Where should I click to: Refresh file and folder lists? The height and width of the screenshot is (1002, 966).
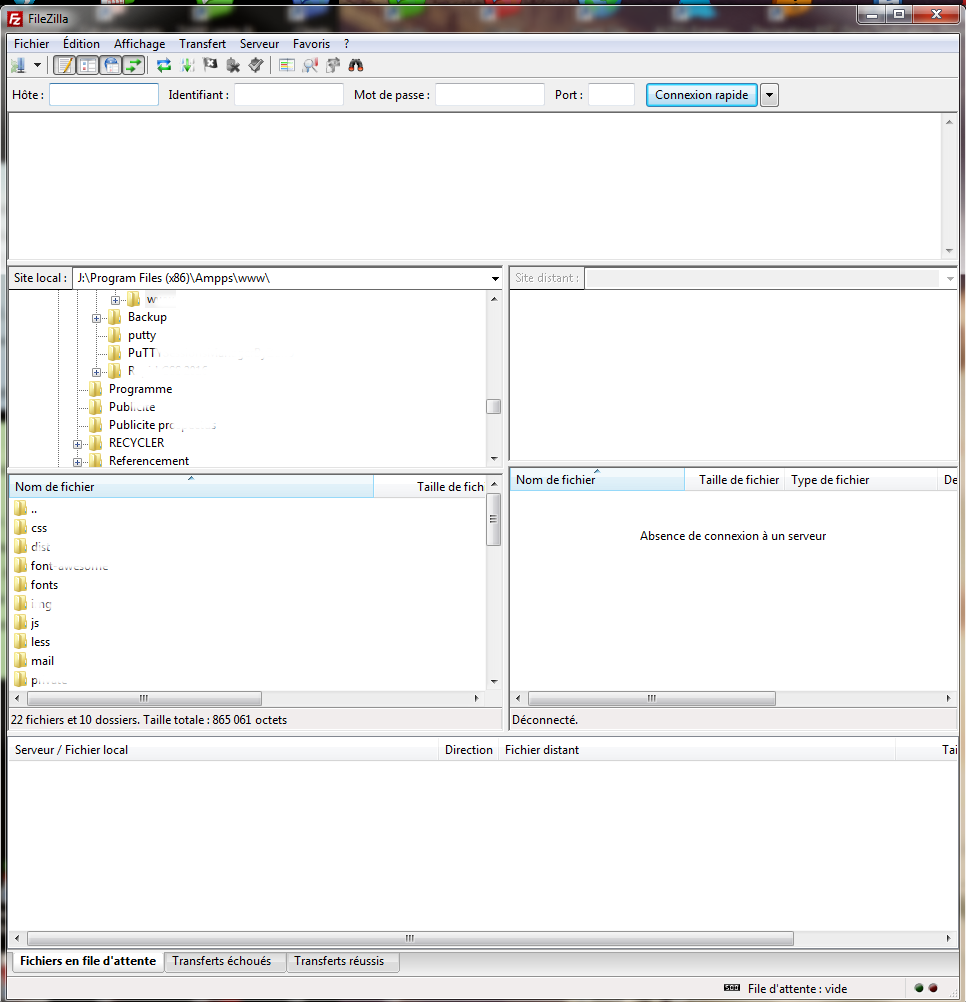pos(164,65)
